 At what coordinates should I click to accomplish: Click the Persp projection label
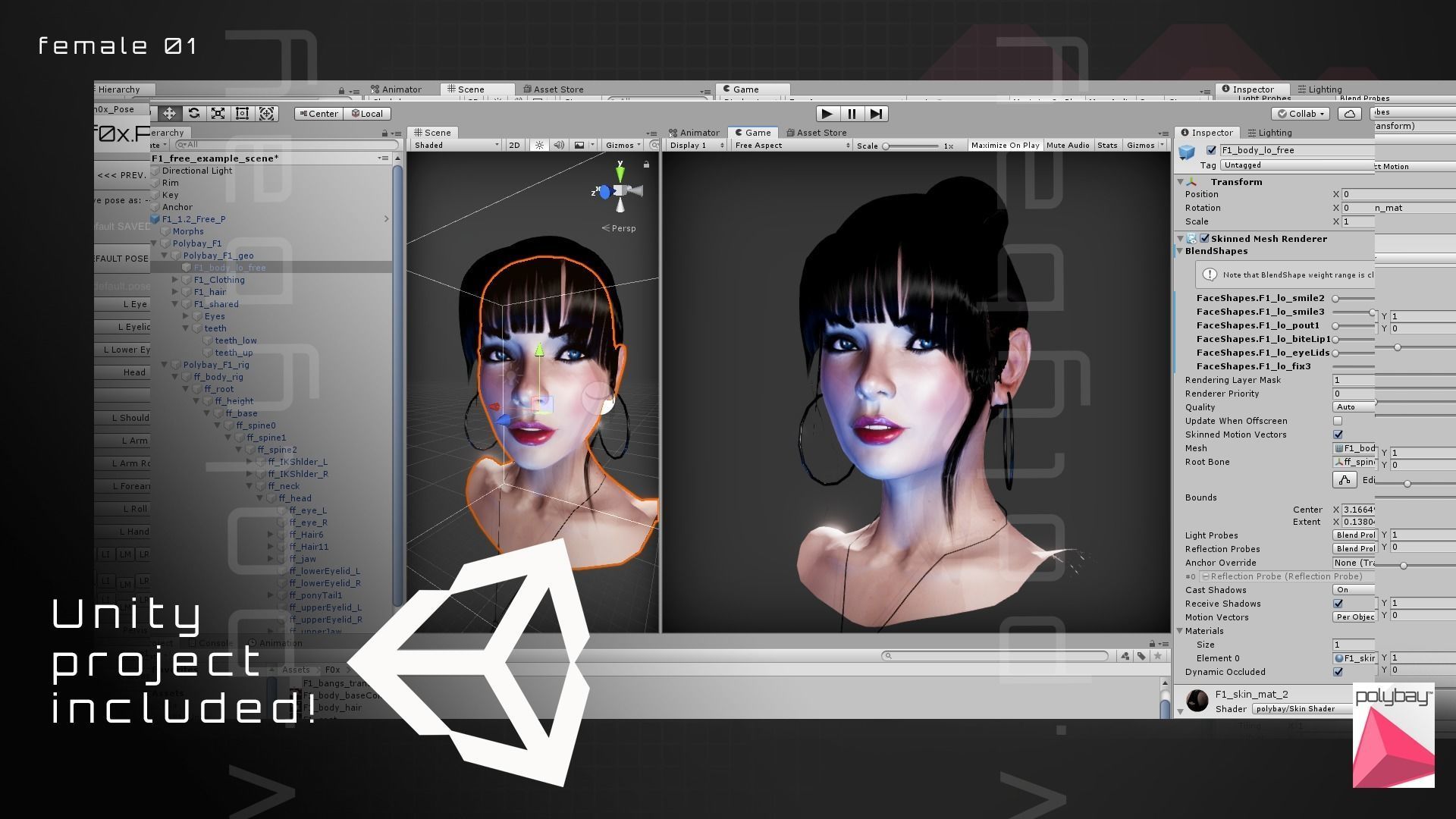click(x=619, y=228)
